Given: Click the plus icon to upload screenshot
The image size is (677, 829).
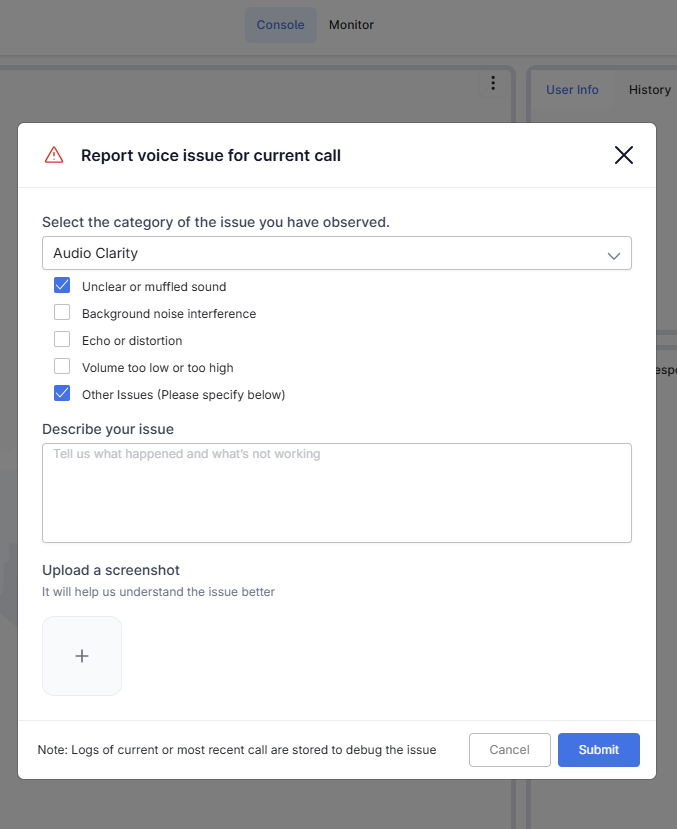Looking at the screenshot, I should [82, 656].
